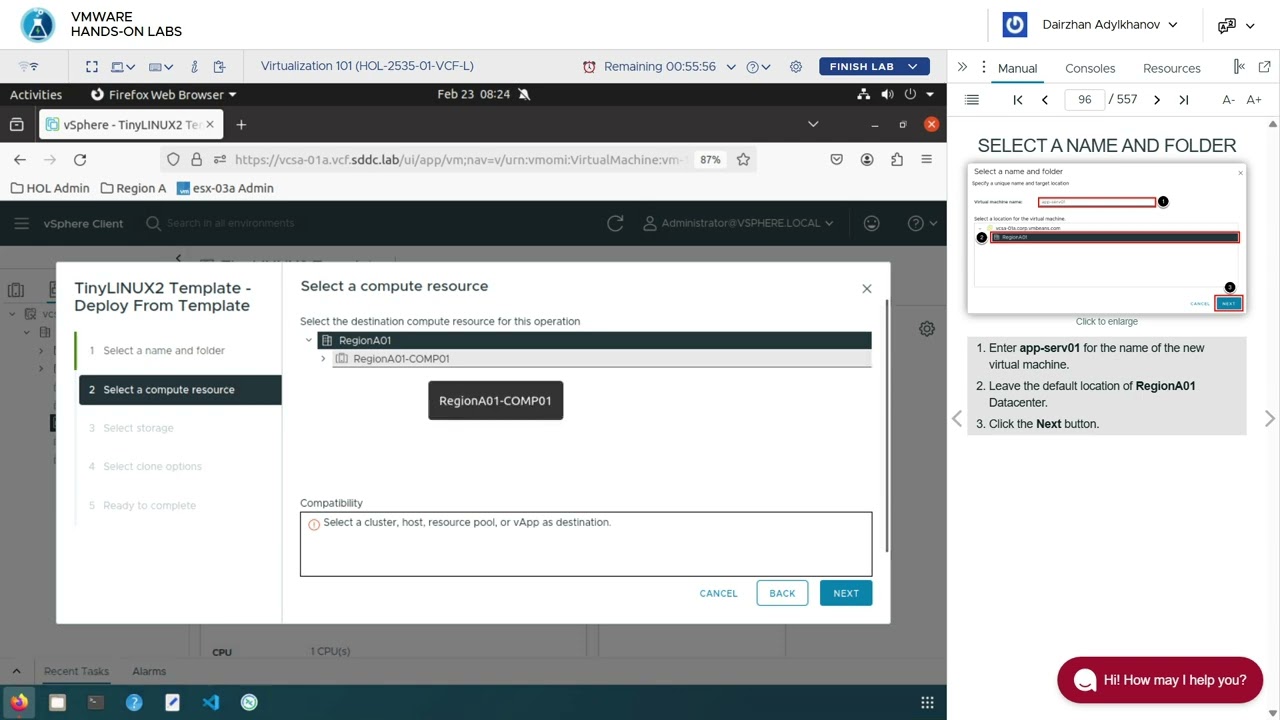Open the HOL Admin bookmarks folder
Screen dimensions: 1280x720
pyautogui.click(x=50, y=188)
